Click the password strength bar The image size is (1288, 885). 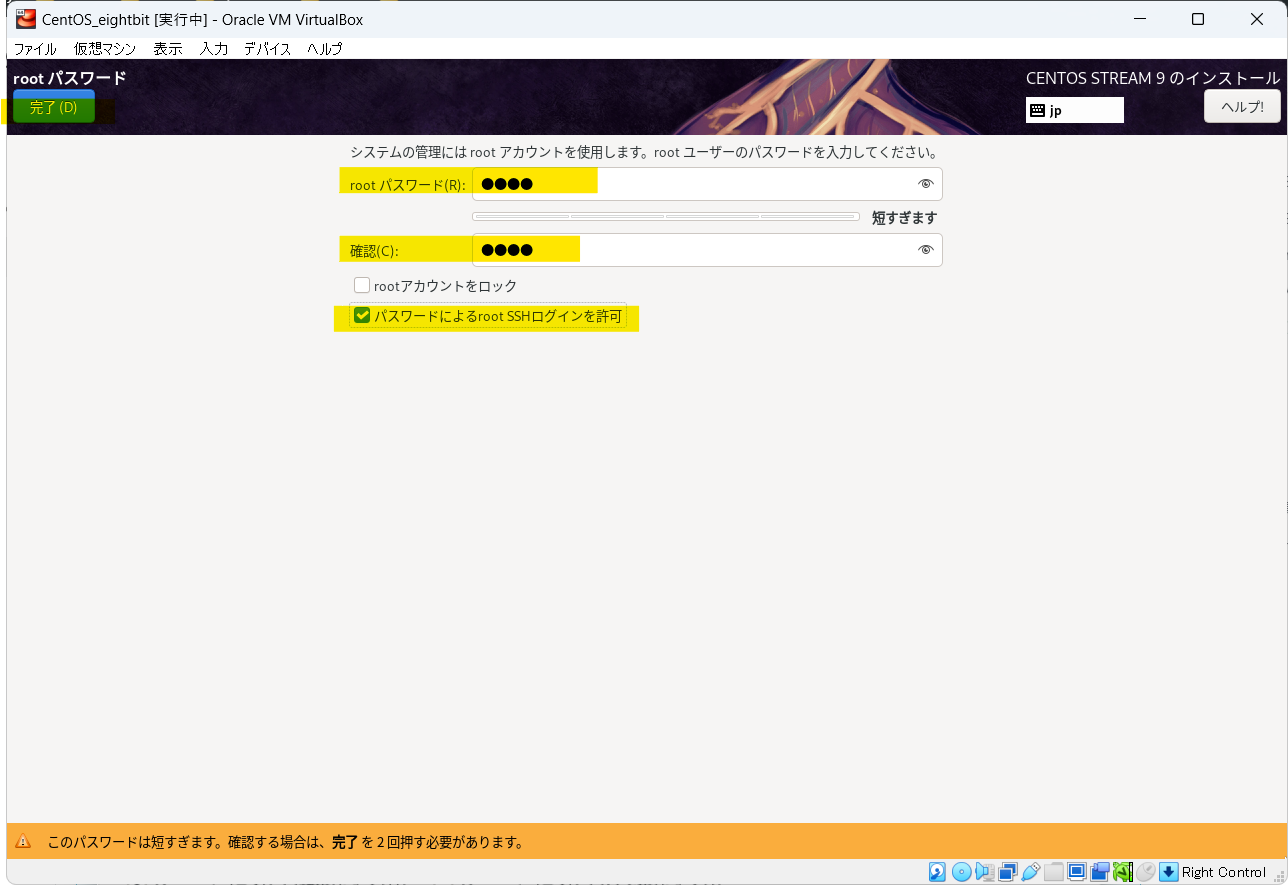(x=666, y=216)
